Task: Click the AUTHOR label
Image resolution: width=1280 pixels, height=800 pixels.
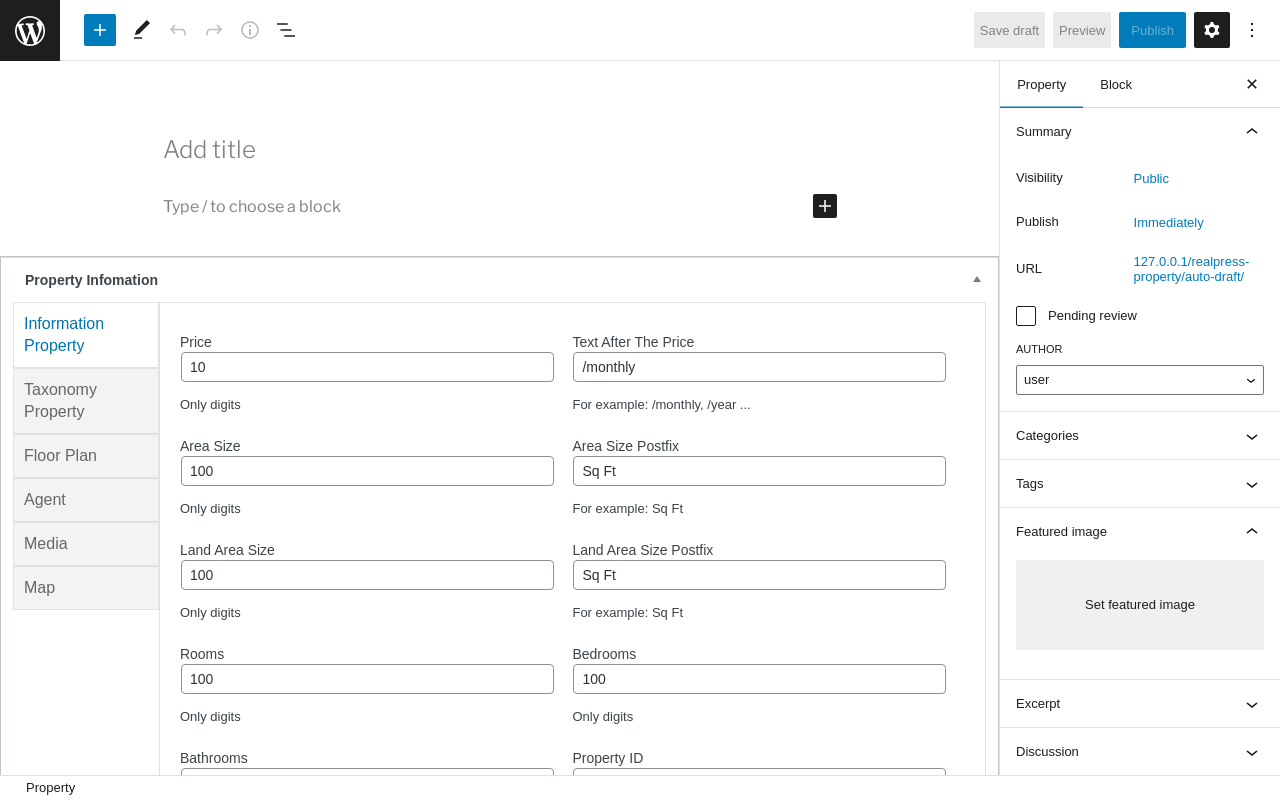Action: (1039, 349)
